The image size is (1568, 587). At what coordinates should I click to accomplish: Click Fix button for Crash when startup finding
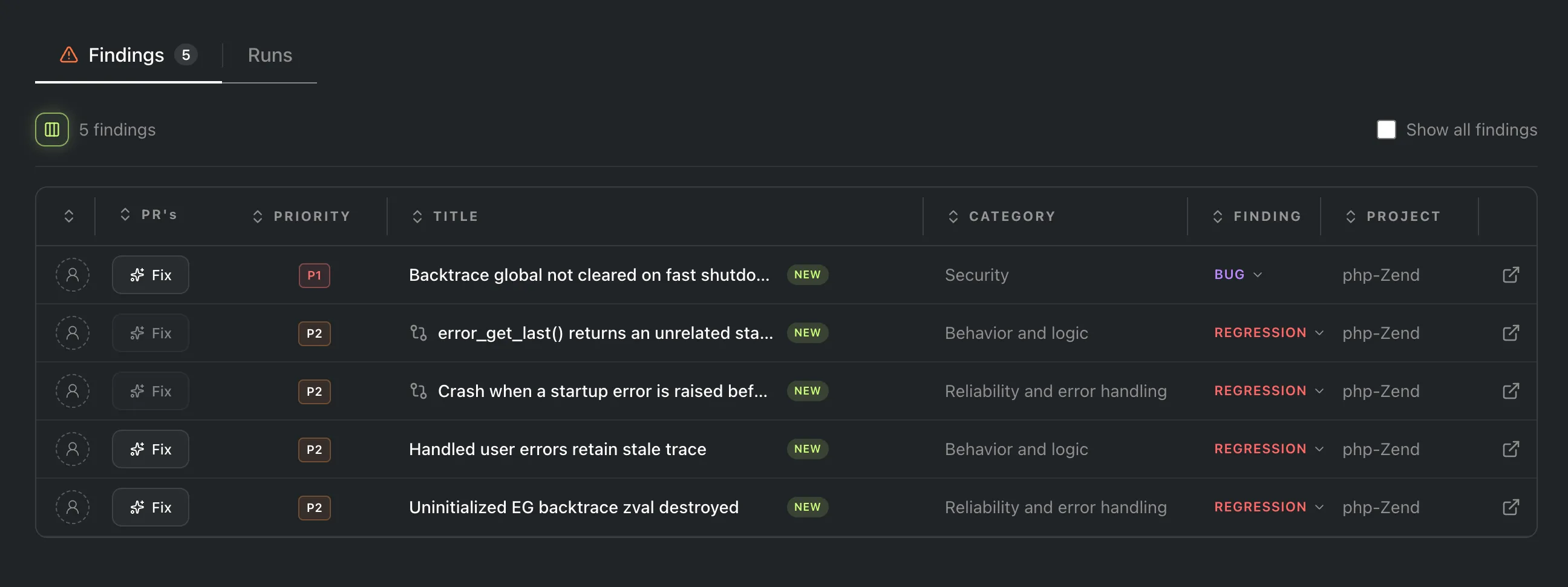(x=151, y=391)
